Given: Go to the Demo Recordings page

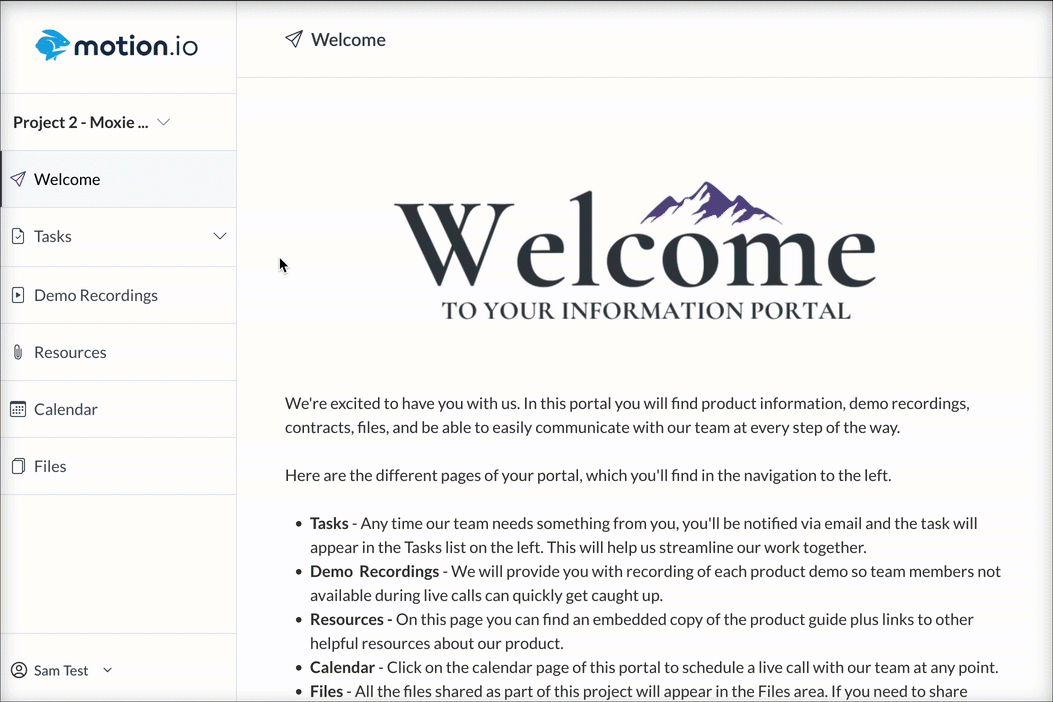Looking at the screenshot, I should (96, 295).
